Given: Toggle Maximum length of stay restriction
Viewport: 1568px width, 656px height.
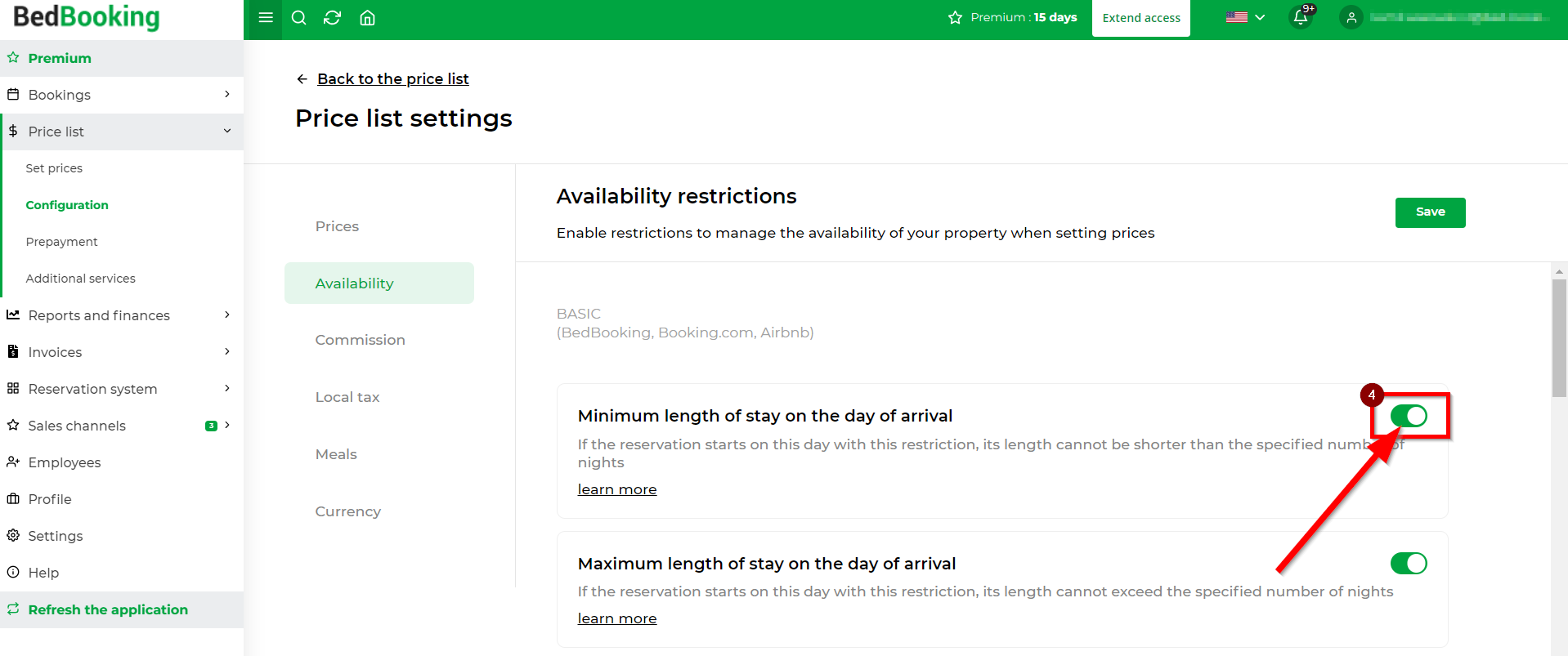Looking at the screenshot, I should pos(1409,563).
